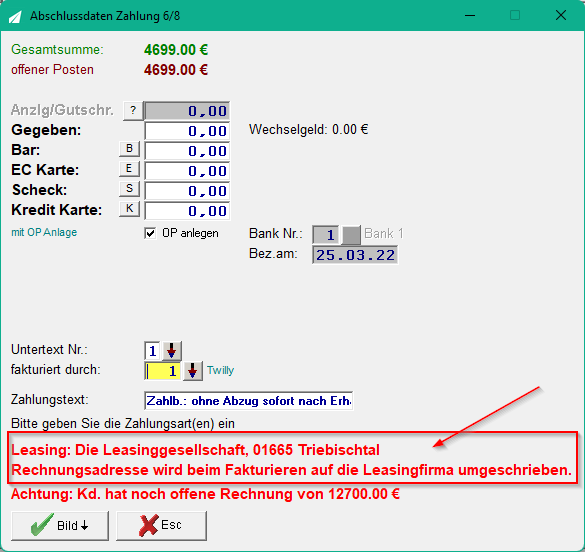585x552 pixels.
Task: Open the fakturiert durch dropdown arrow
Action: (x=193, y=371)
